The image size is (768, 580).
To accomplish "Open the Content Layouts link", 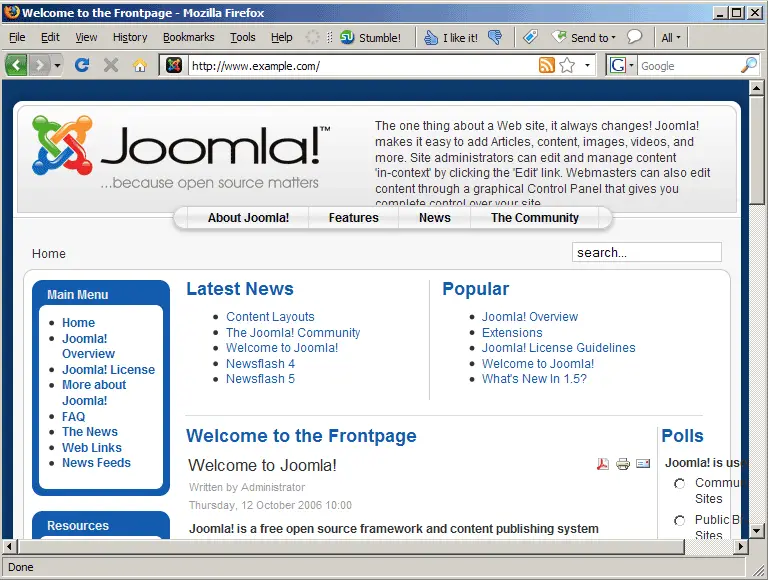I will click(270, 316).
